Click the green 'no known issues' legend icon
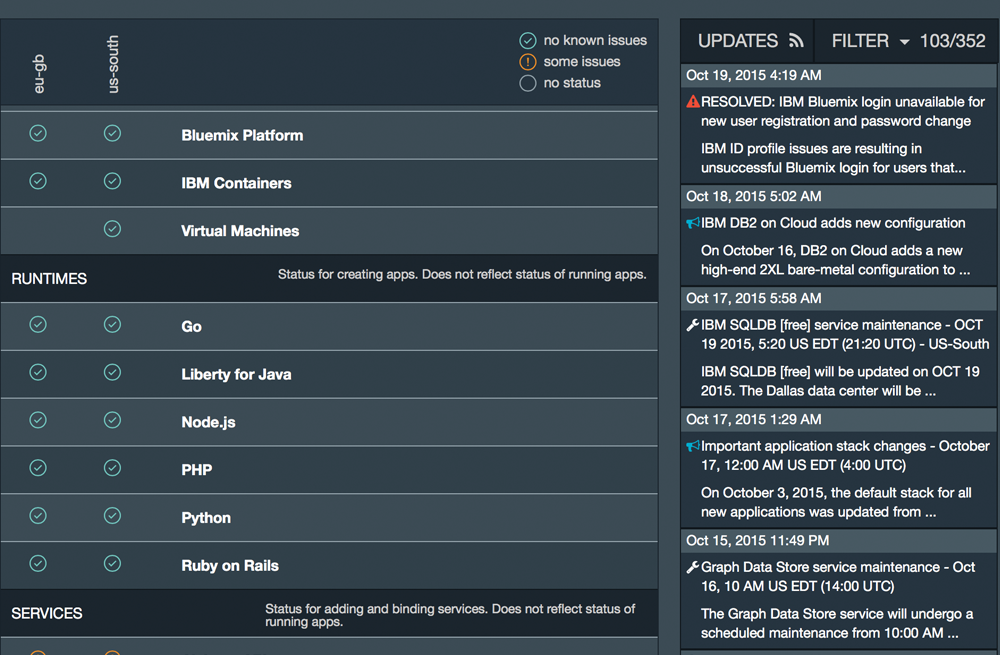Image resolution: width=1000 pixels, height=655 pixels. (x=528, y=41)
